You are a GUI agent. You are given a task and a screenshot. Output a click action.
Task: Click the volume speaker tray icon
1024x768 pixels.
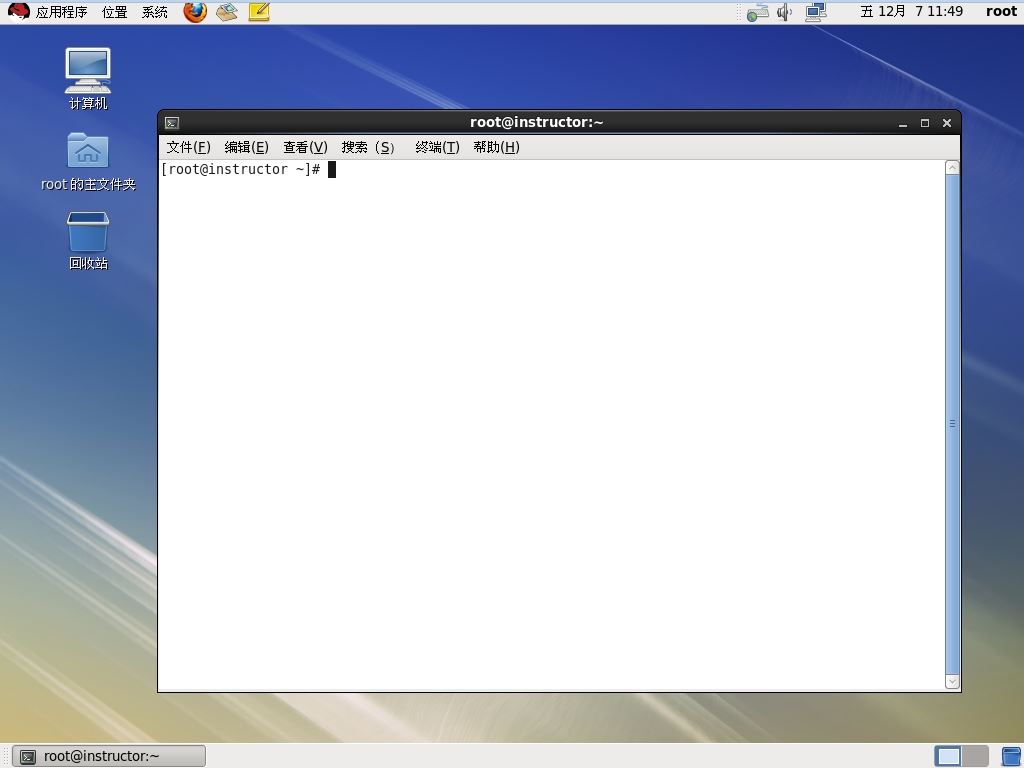point(784,12)
